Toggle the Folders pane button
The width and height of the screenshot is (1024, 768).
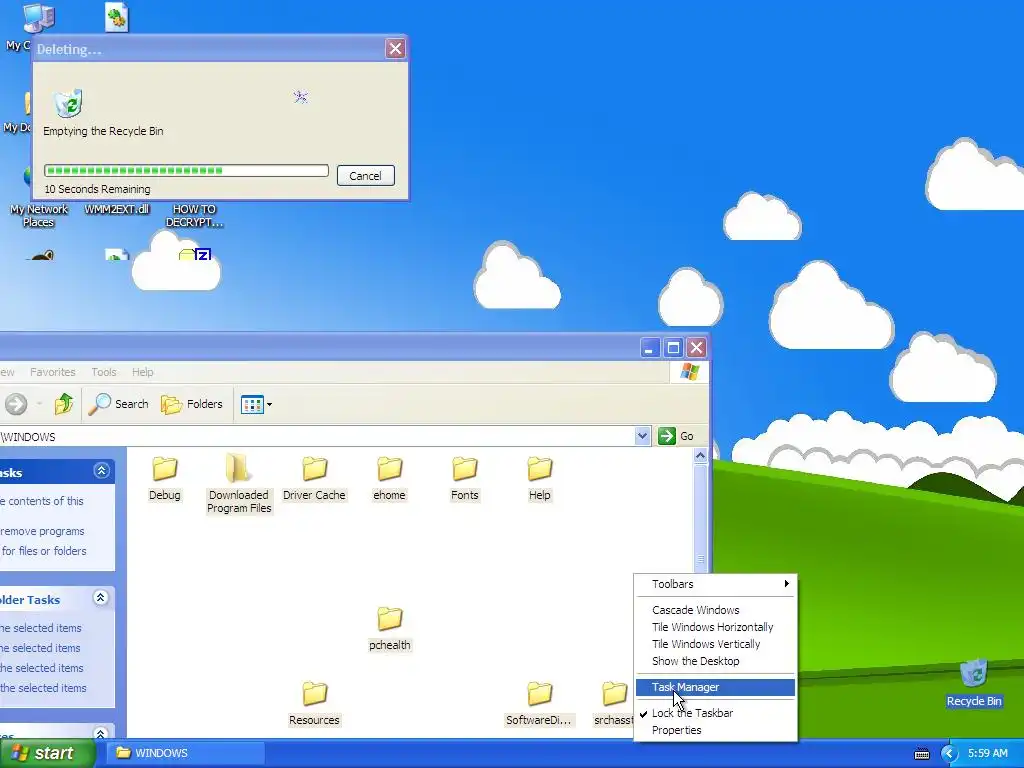coord(192,404)
